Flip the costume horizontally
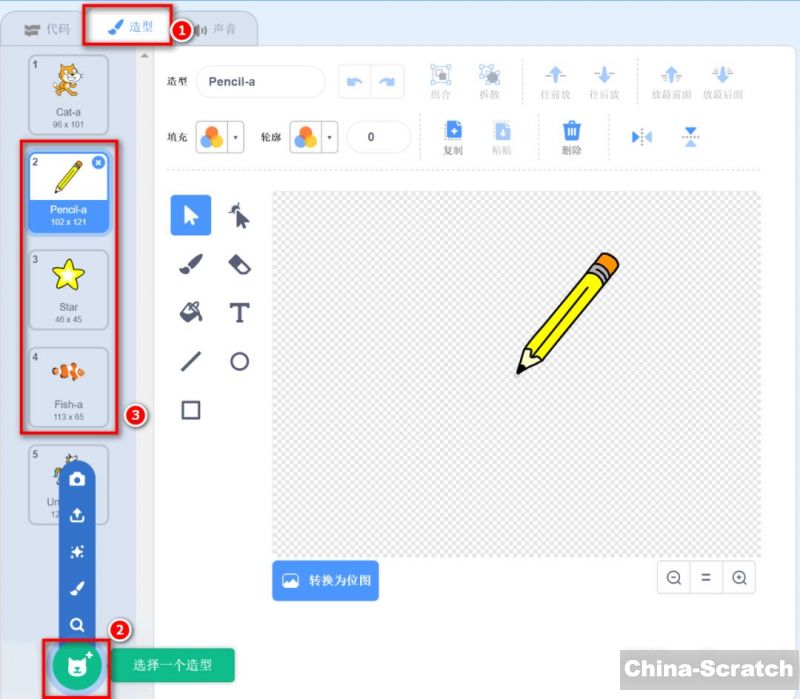This screenshot has height=699, width=800. pos(641,137)
